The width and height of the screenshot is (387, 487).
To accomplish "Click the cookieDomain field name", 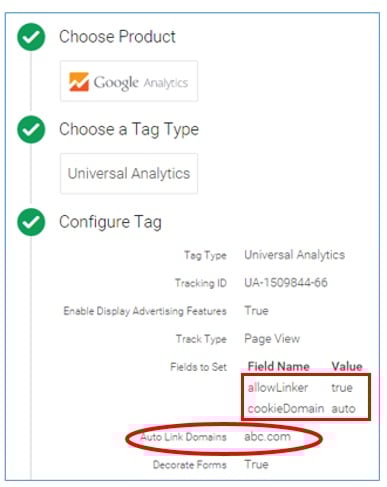I will [286, 408].
